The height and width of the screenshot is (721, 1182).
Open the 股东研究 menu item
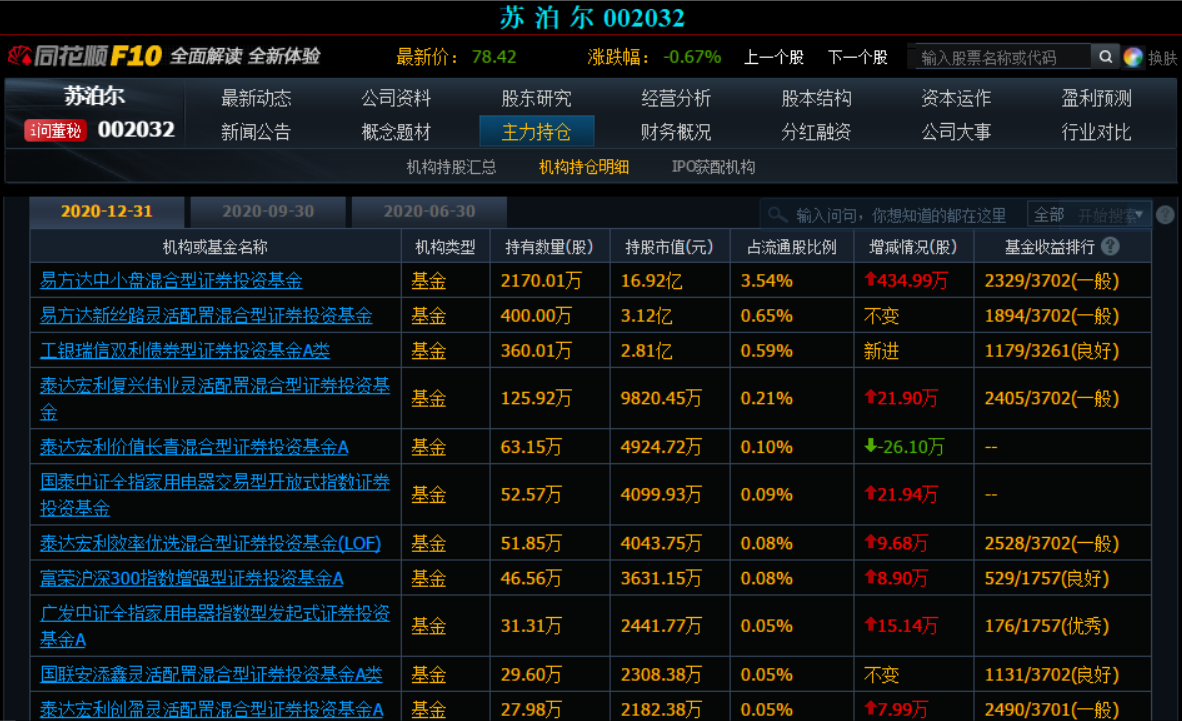[536, 98]
